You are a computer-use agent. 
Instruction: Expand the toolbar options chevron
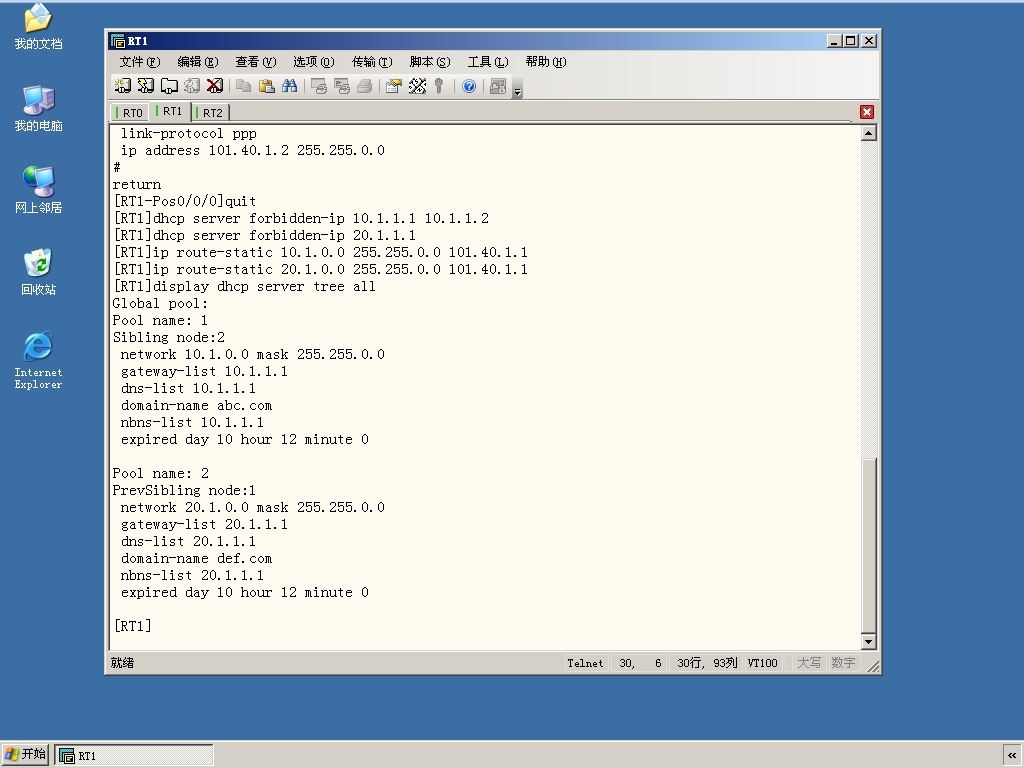point(518,88)
